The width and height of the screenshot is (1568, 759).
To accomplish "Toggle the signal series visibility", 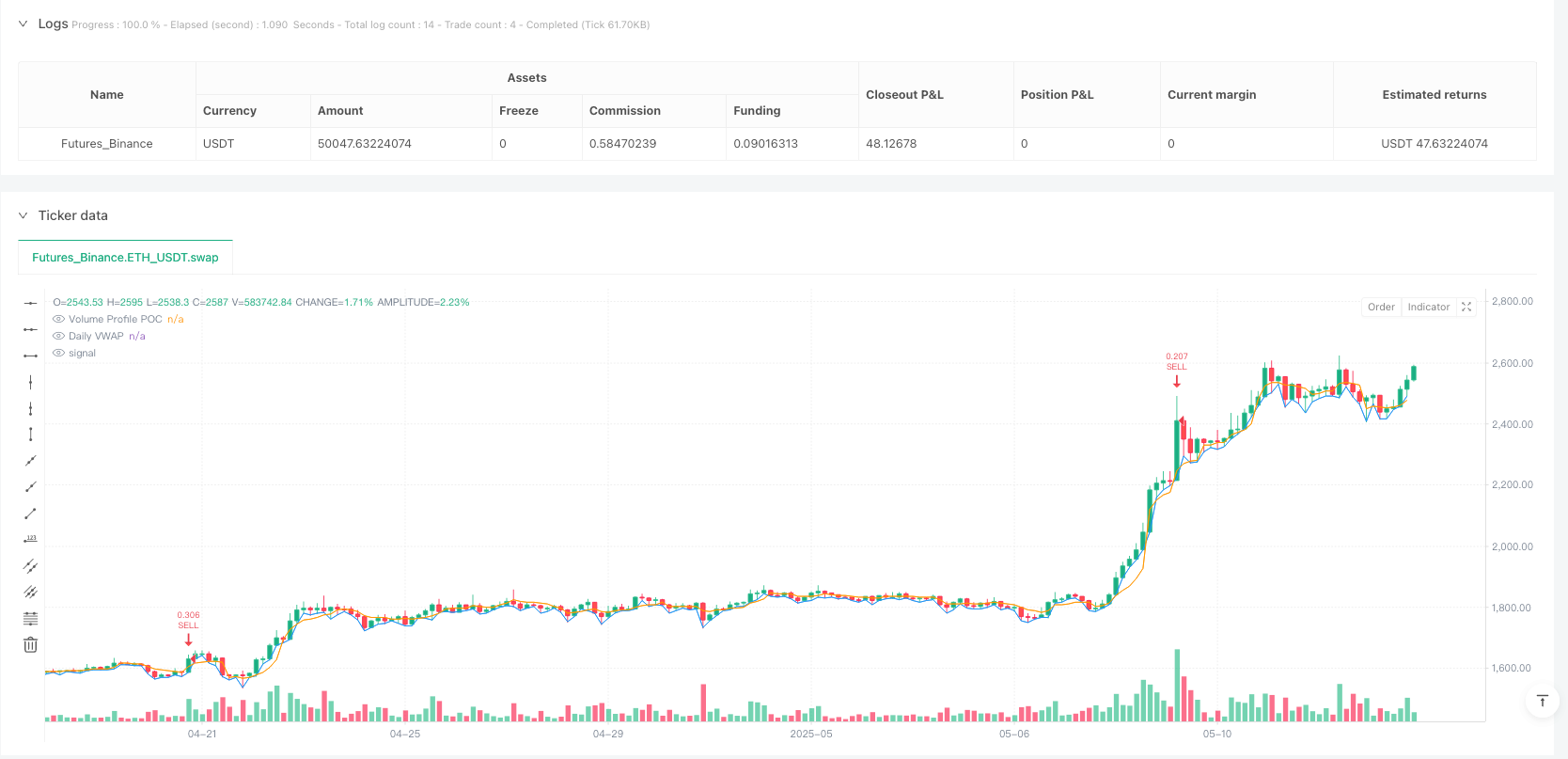I will pyautogui.click(x=59, y=354).
